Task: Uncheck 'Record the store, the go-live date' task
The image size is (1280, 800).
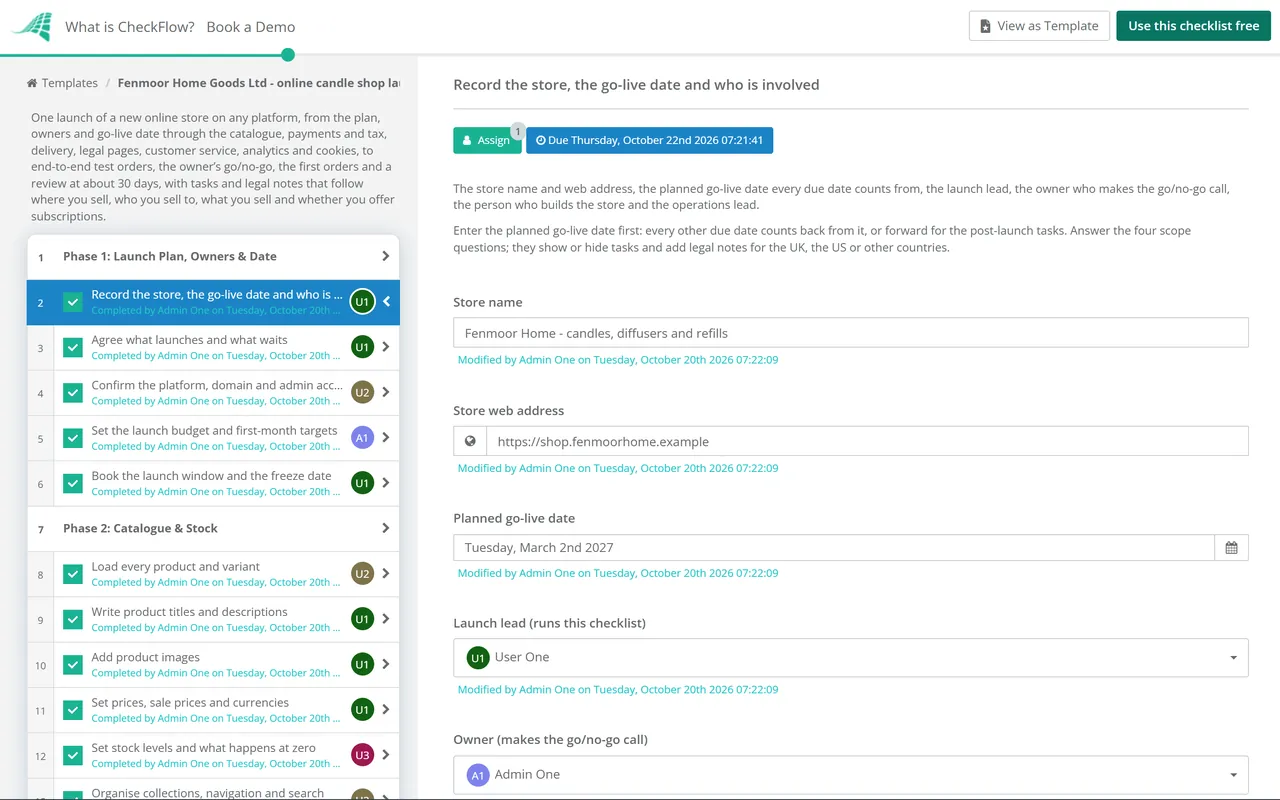Action: pos(73,302)
